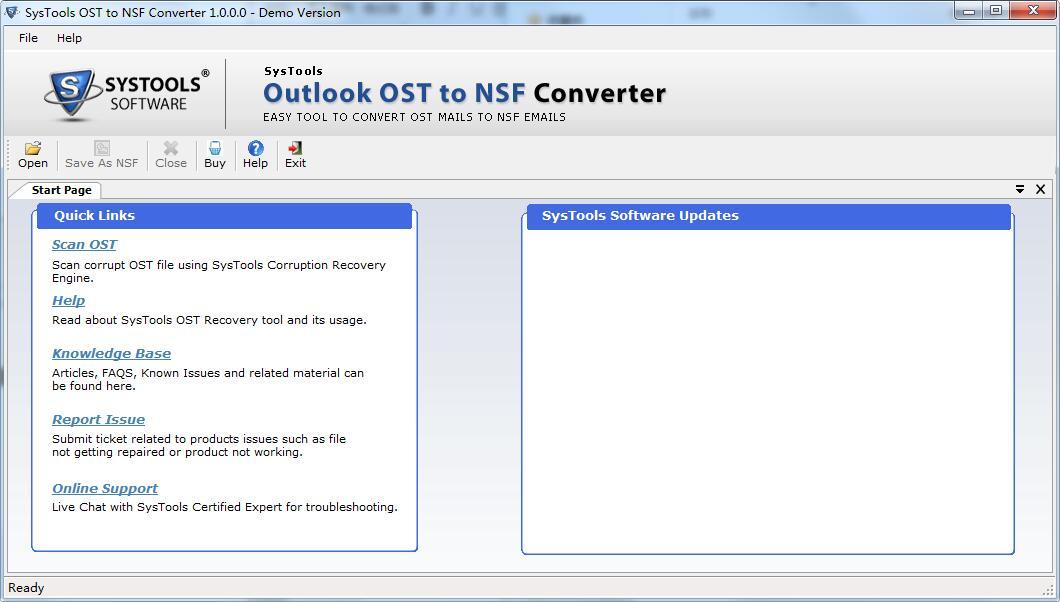Launch Online Support live chat link
The width and height of the screenshot is (1060, 602).
105,489
